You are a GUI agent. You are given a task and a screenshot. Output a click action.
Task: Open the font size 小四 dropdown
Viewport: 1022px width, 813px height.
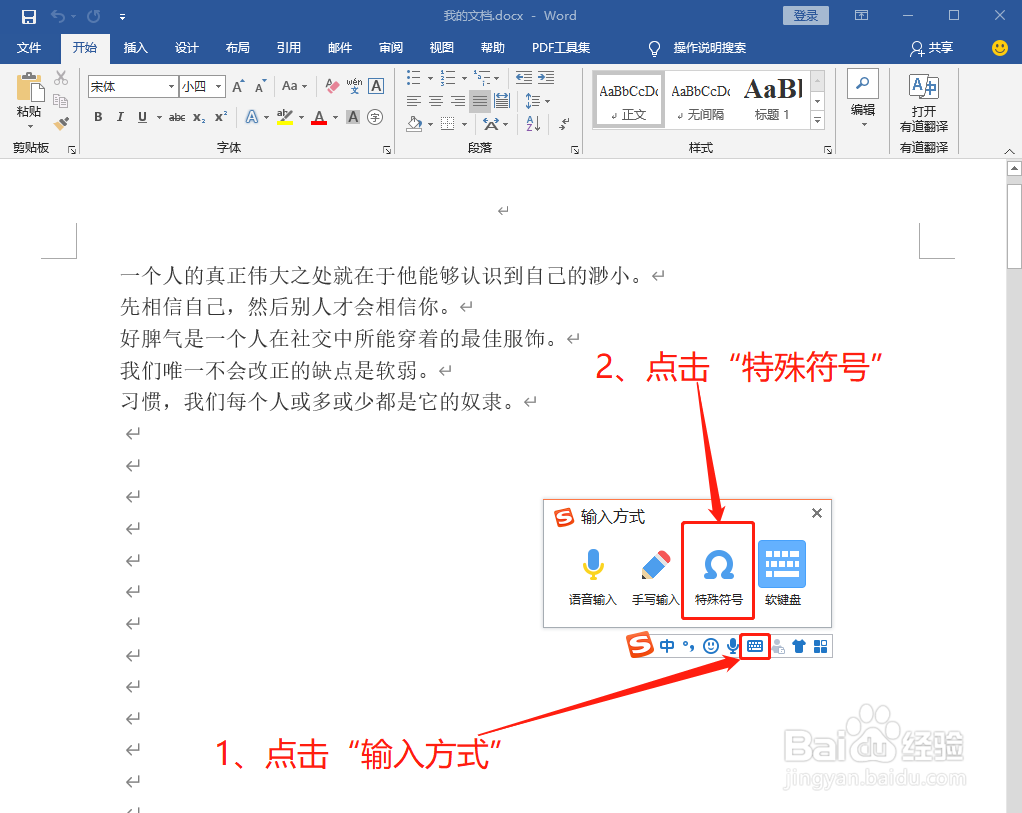[219, 86]
